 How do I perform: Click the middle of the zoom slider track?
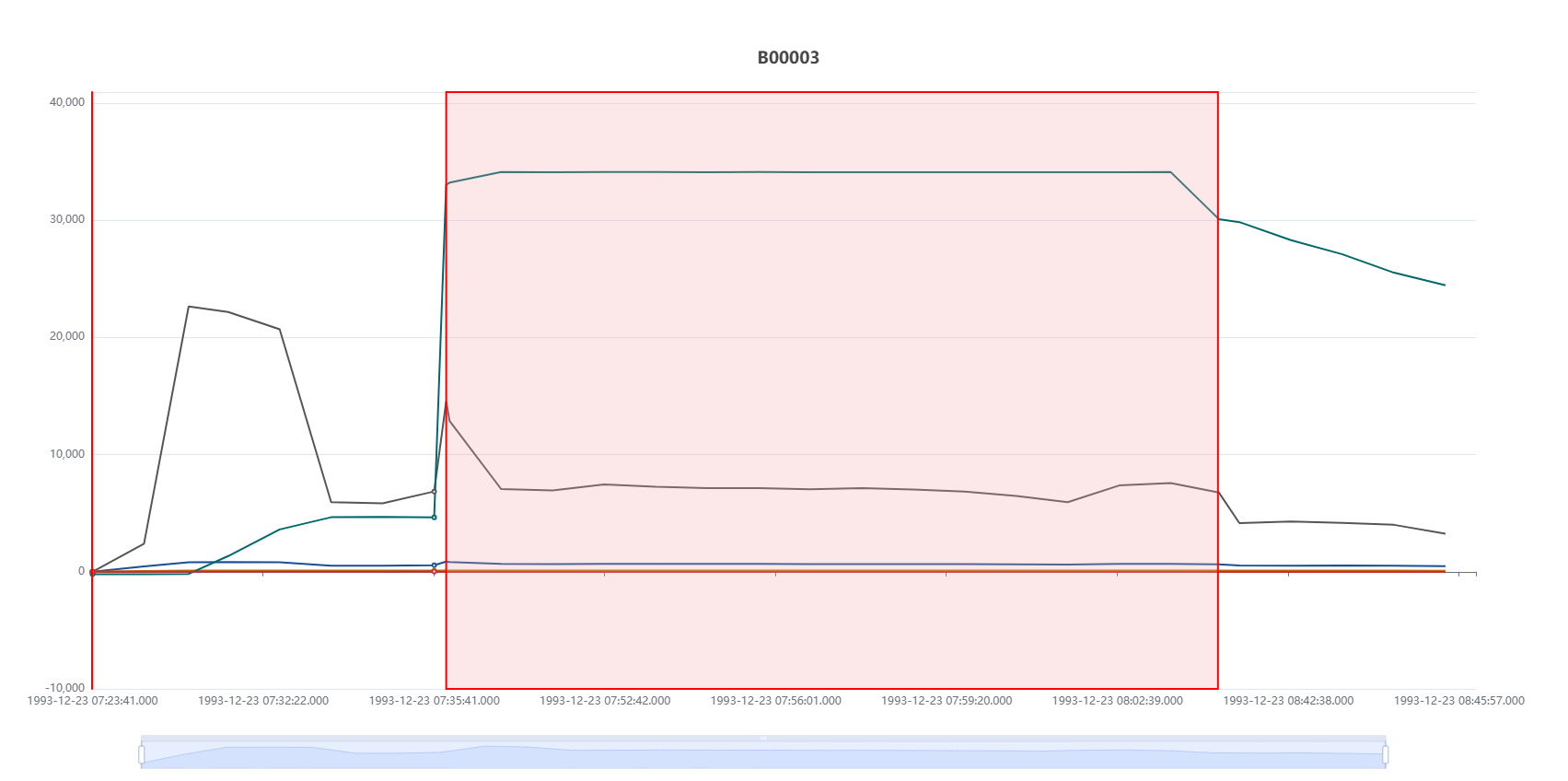pos(763,755)
